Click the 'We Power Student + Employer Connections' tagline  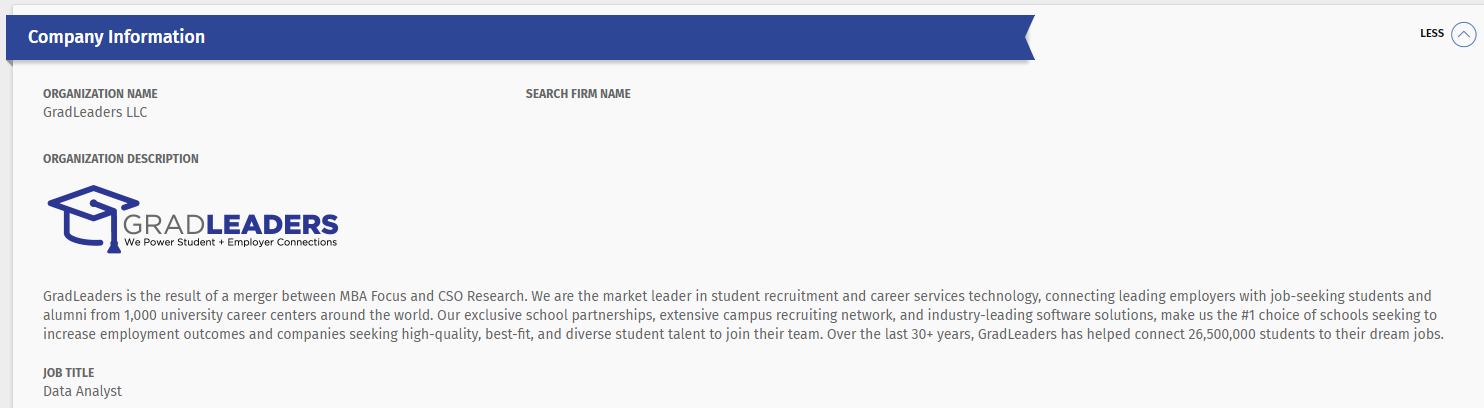pyautogui.click(x=231, y=242)
